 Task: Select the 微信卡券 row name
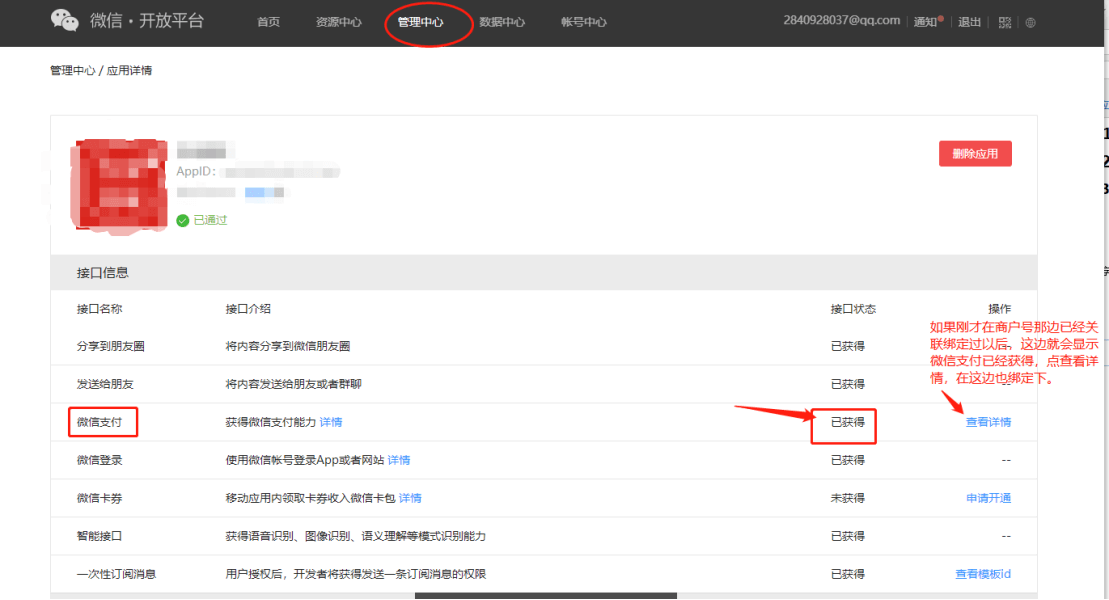tap(99, 498)
